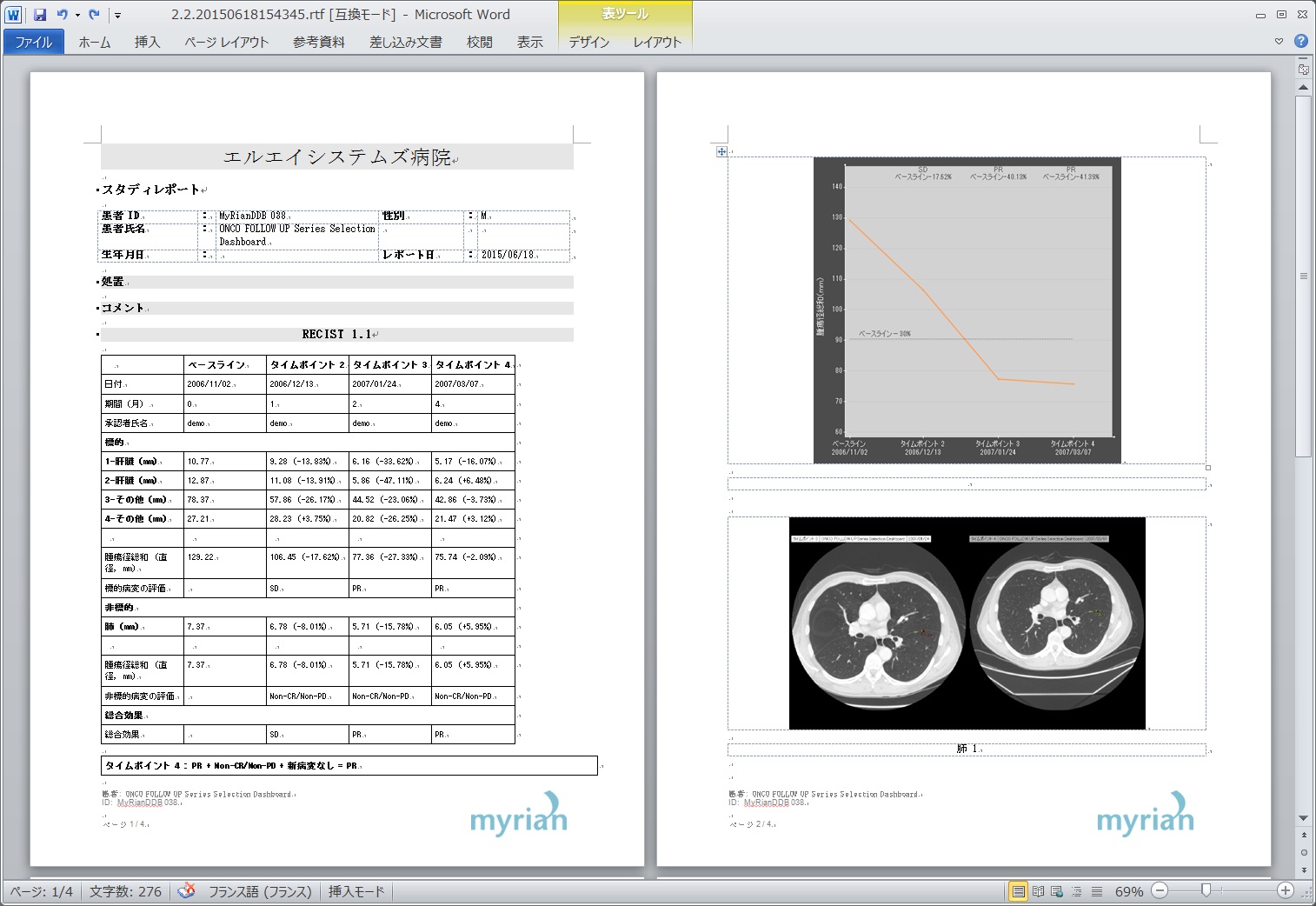Screen dimensions: 1316x906
Task: Expand the Customize Quick Access Toolbar dropdown
Action: [x=117, y=15]
